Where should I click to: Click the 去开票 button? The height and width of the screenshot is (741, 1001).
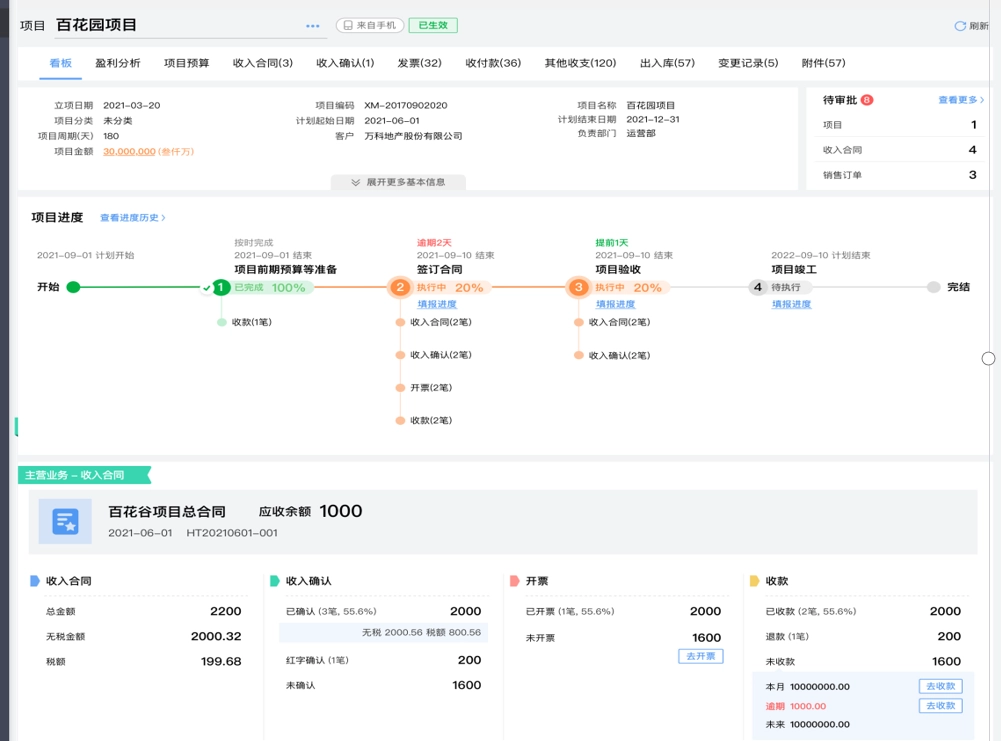point(700,656)
